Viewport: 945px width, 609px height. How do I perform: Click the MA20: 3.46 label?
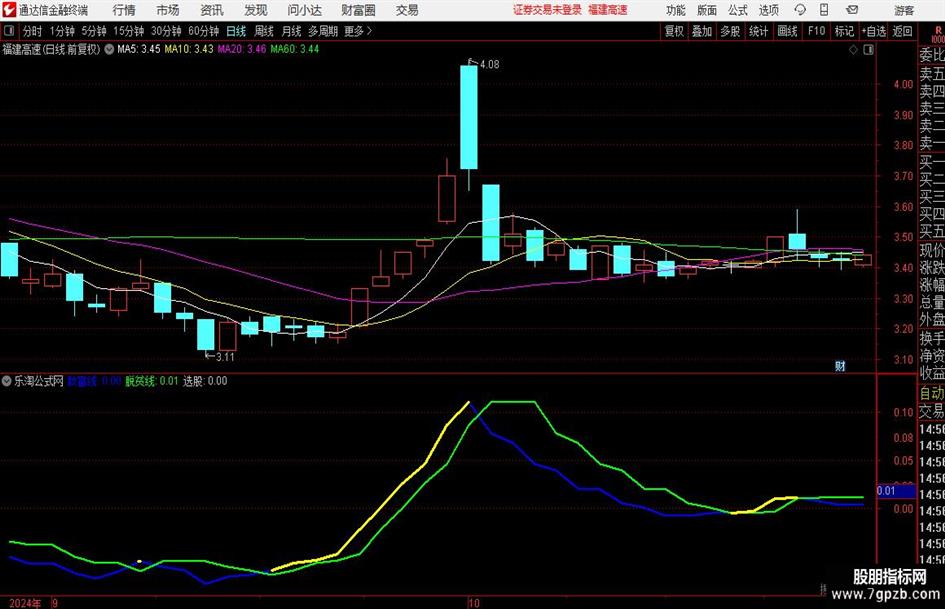[x=242, y=49]
